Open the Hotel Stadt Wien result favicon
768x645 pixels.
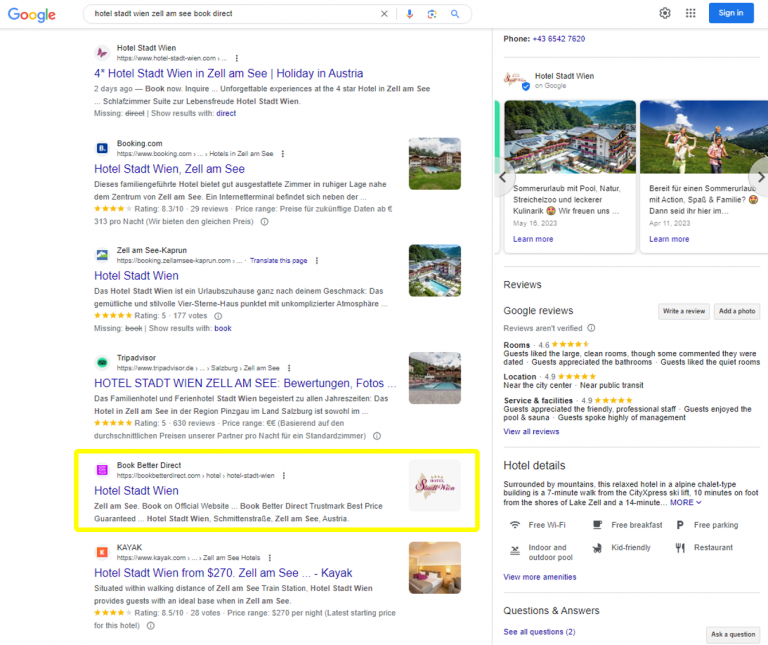click(x=102, y=52)
